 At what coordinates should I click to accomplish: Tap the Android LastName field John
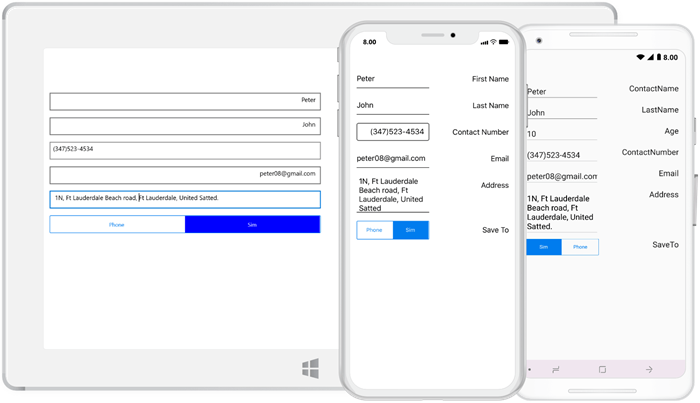click(x=561, y=113)
